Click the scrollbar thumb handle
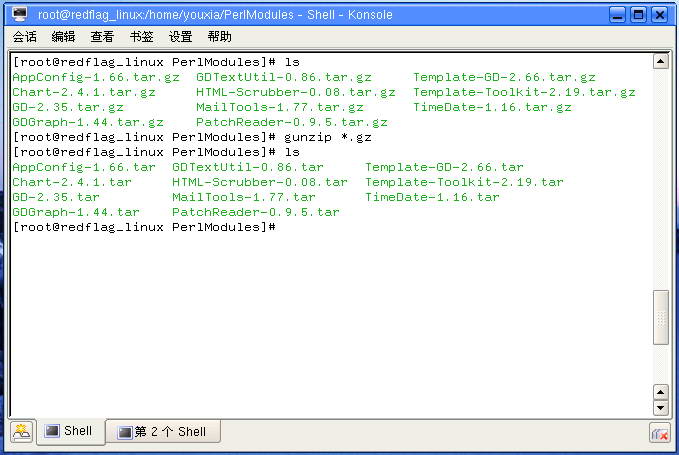679x455 pixels. (660, 318)
